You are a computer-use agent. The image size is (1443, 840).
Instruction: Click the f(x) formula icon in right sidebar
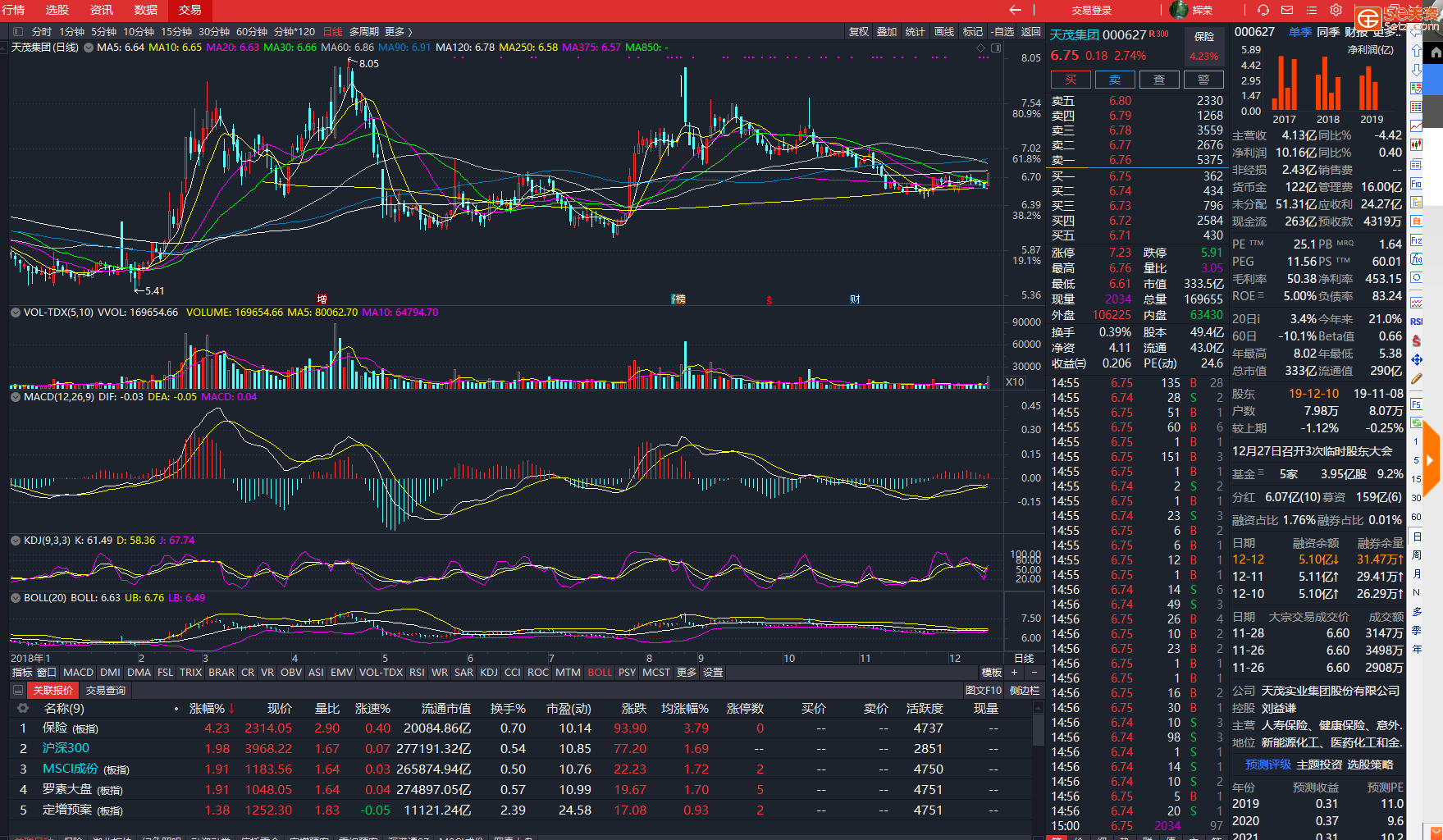click(x=1417, y=259)
